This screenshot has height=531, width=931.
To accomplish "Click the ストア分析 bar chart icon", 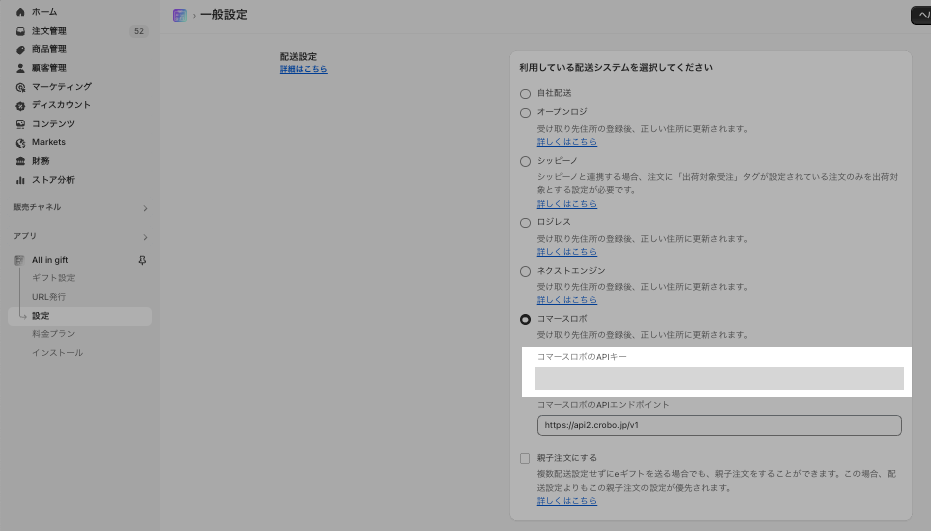I will tap(20, 180).
